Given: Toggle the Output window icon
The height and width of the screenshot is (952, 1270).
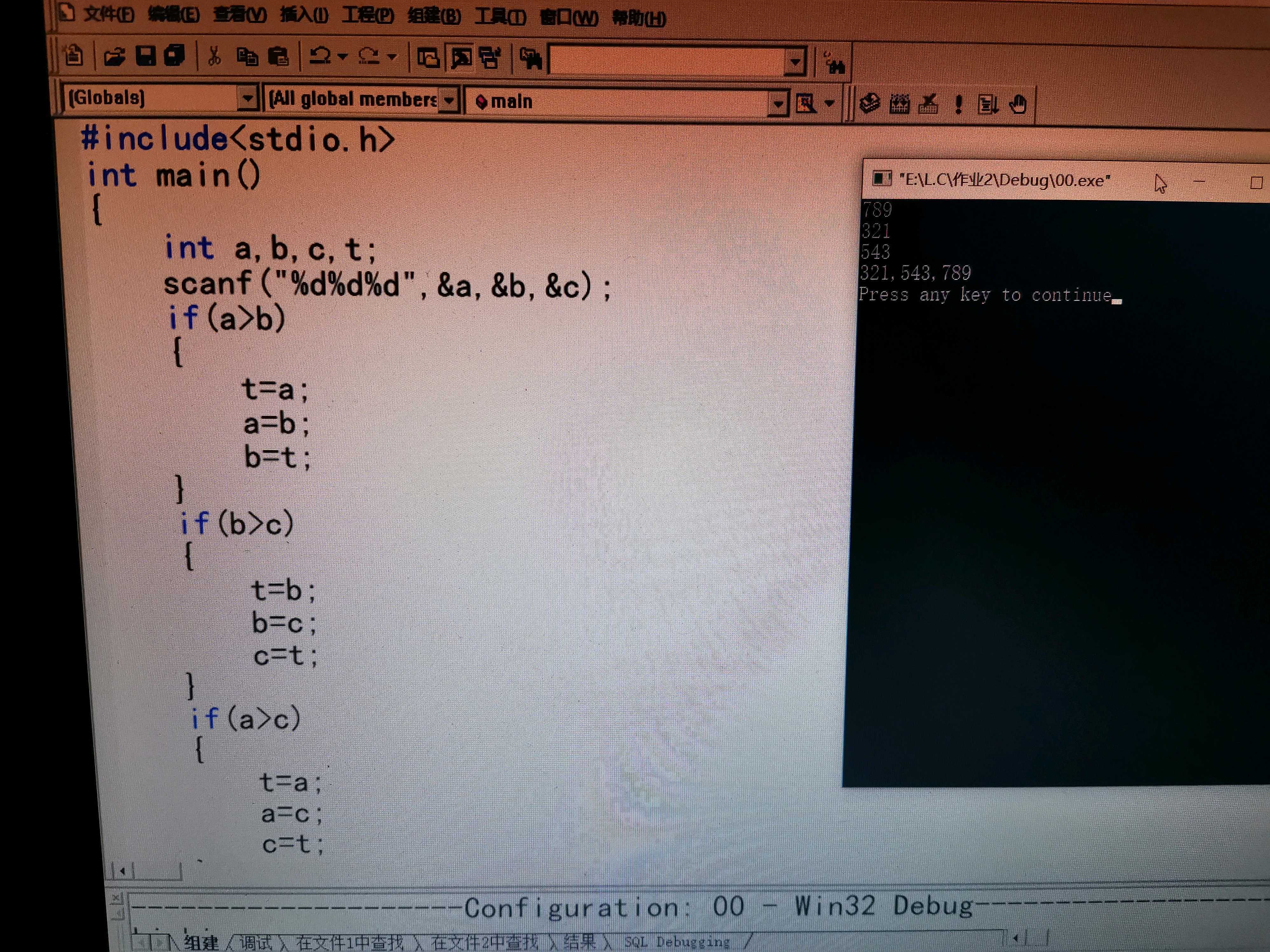Looking at the screenshot, I should 461,58.
